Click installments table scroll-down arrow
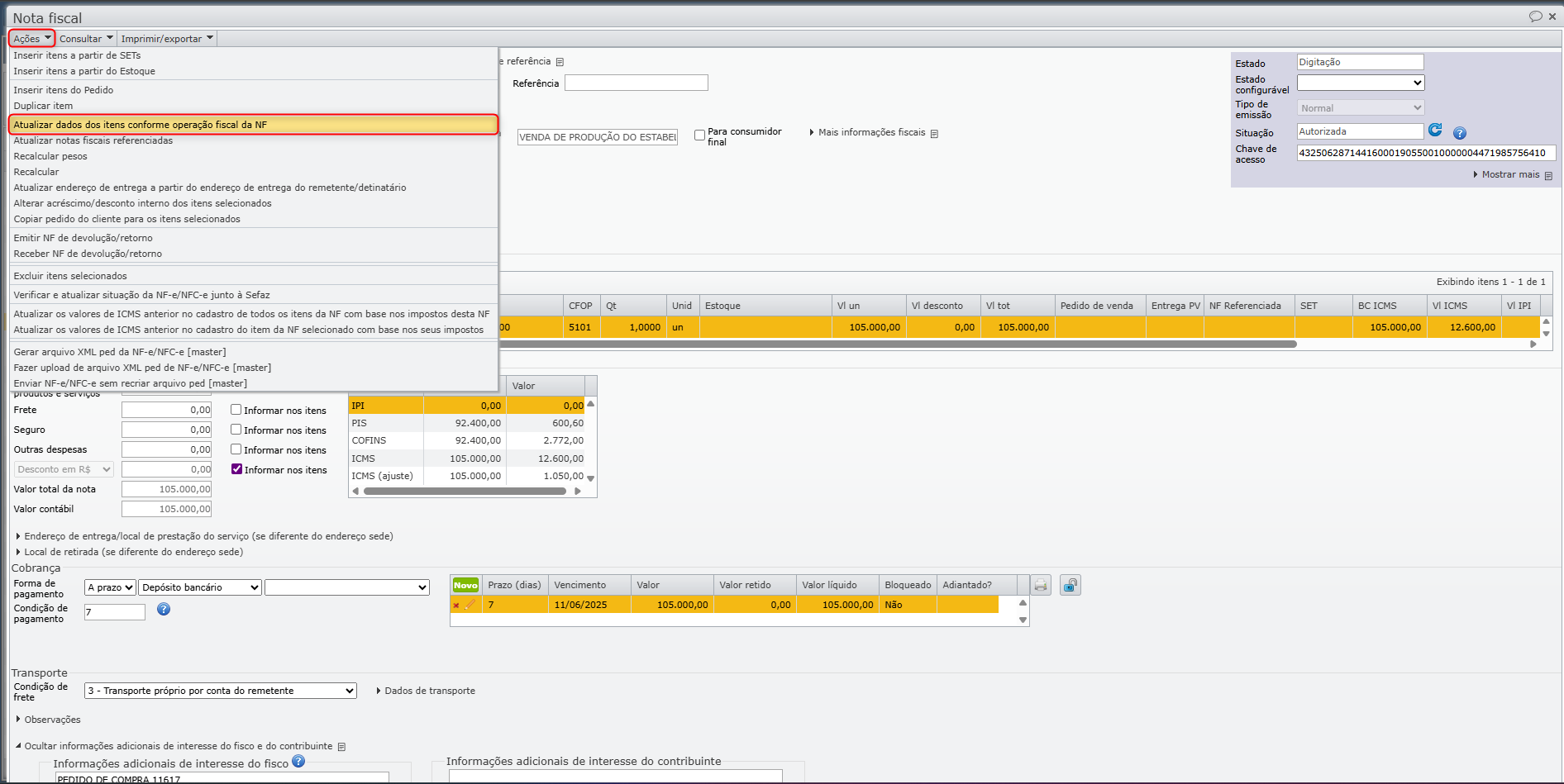Viewport: 1564px width, 784px height. [1023, 620]
